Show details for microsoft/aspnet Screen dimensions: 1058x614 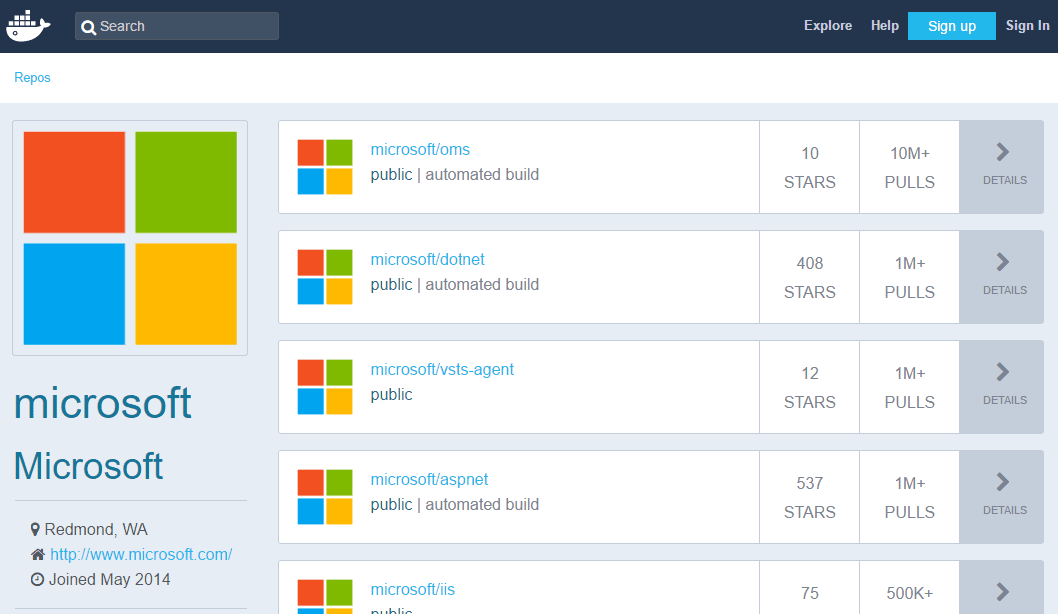point(1004,496)
